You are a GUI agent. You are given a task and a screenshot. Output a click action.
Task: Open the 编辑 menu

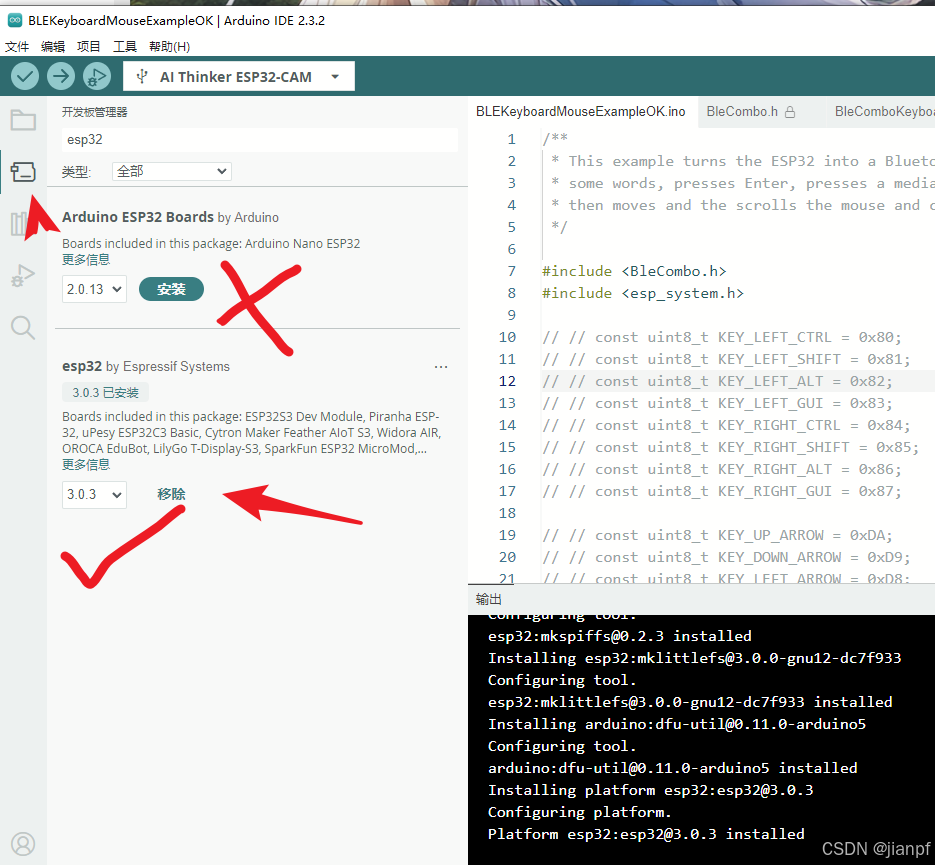click(x=52, y=46)
